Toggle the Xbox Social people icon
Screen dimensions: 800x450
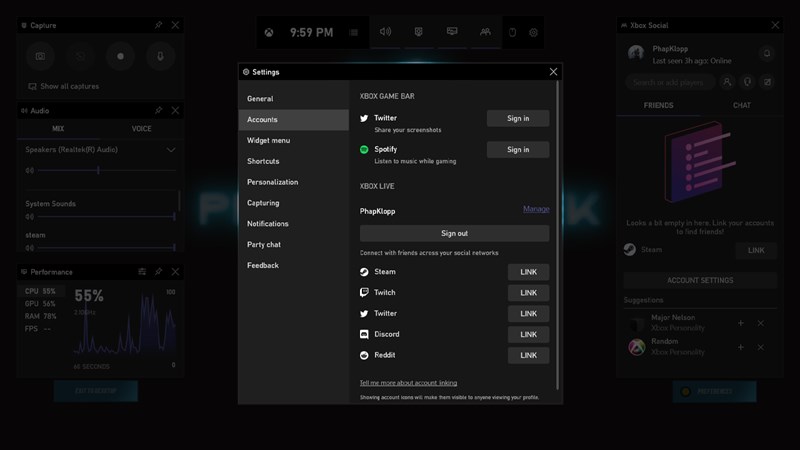(485, 32)
